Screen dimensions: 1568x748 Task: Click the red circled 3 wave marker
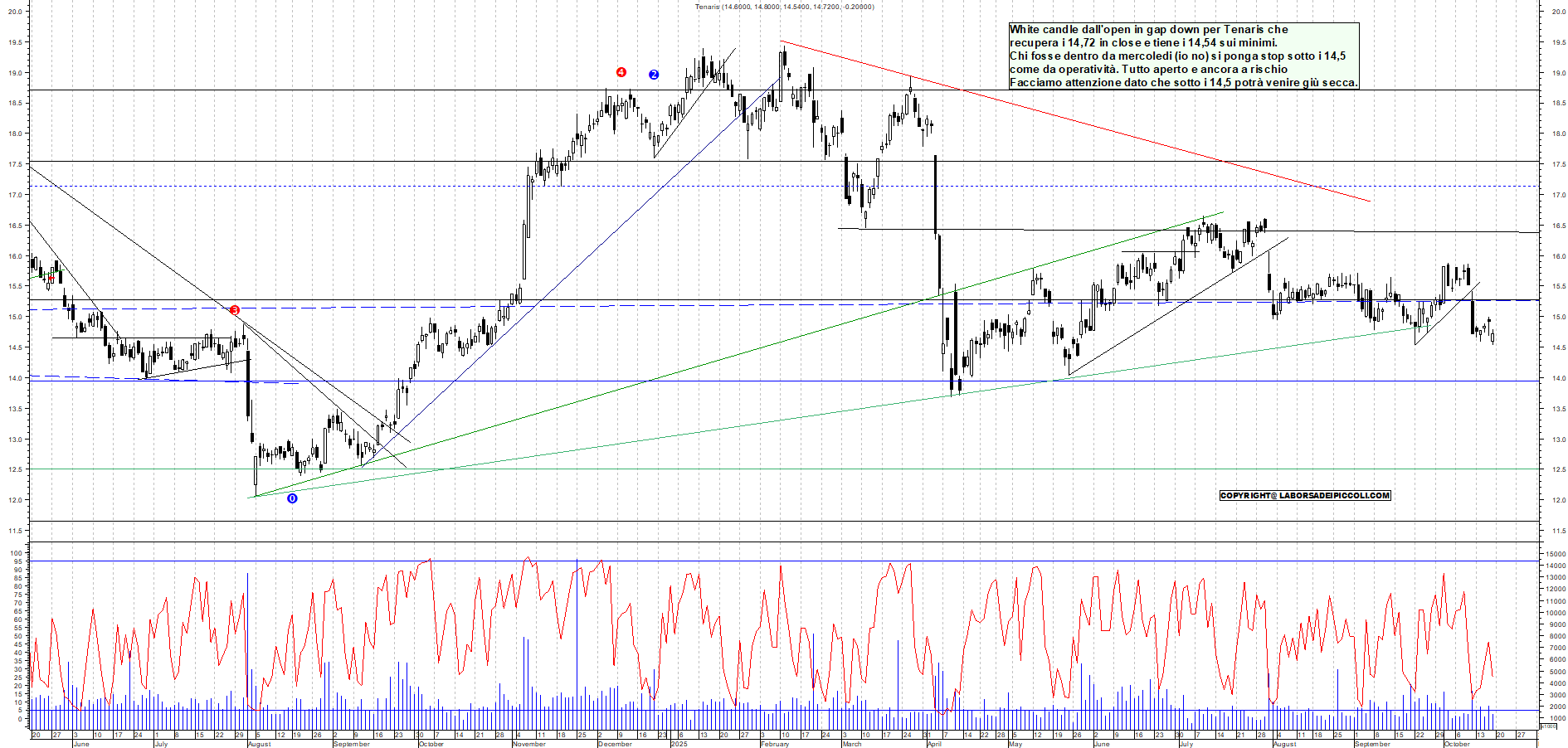(x=235, y=310)
